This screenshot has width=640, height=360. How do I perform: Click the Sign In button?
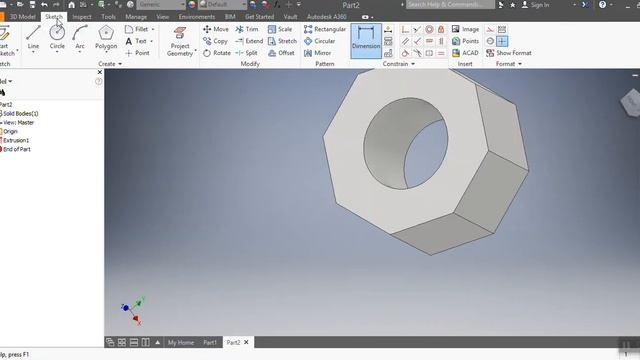[536, 5]
